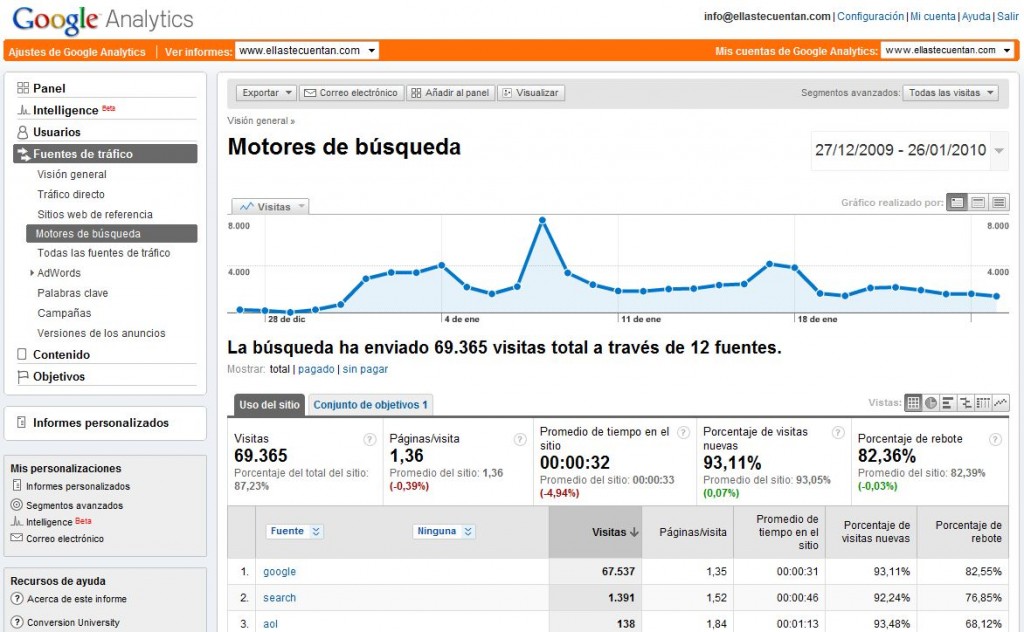The height and width of the screenshot is (632, 1024).
Task: Open the Fuente dimension dropdown
Action: pyautogui.click(x=294, y=531)
